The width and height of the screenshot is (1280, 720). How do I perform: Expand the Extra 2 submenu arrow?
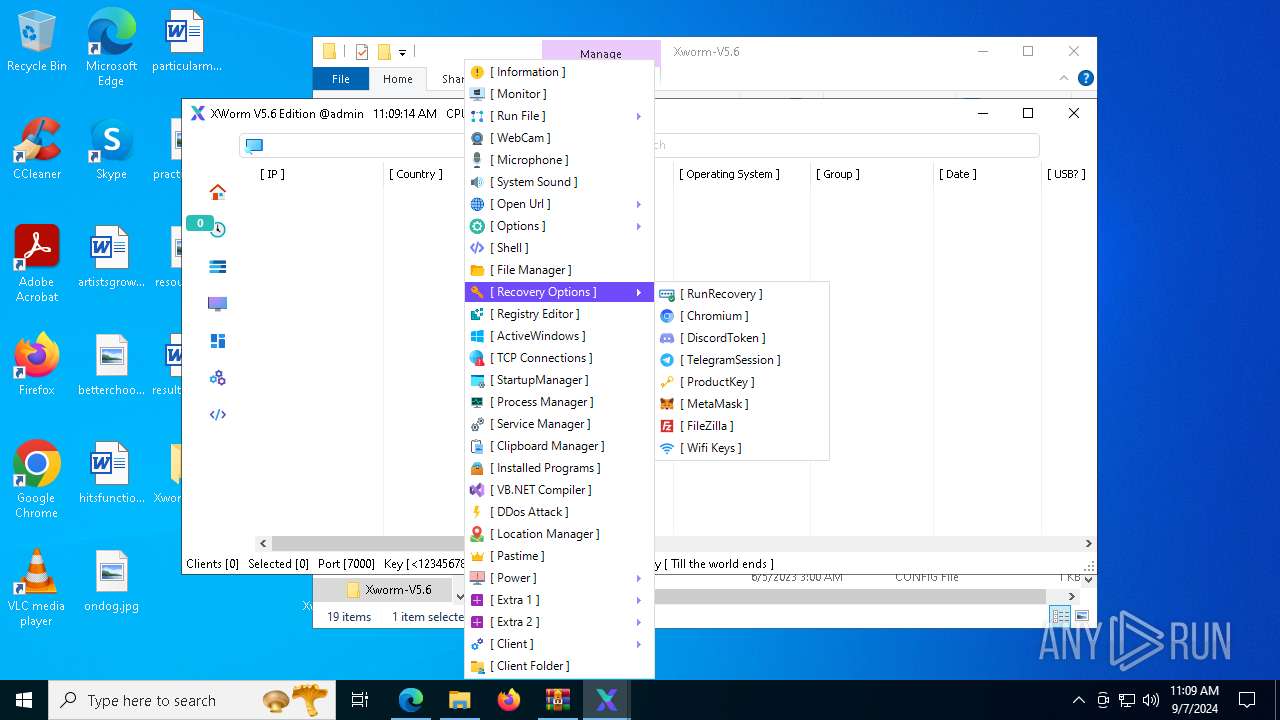(x=638, y=622)
